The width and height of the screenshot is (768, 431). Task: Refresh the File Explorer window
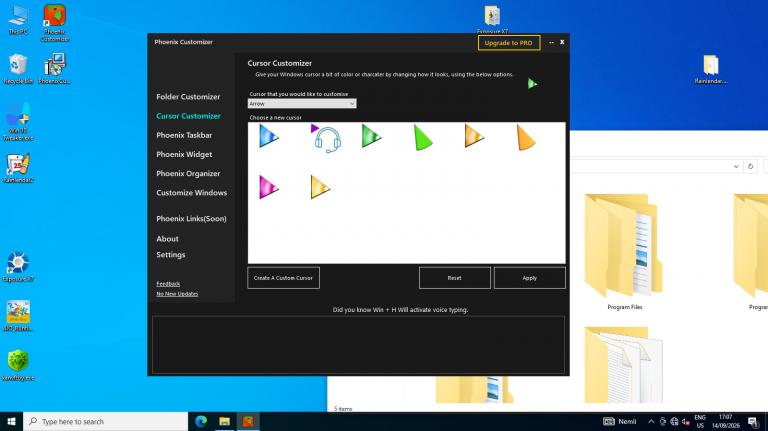click(x=750, y=167)
